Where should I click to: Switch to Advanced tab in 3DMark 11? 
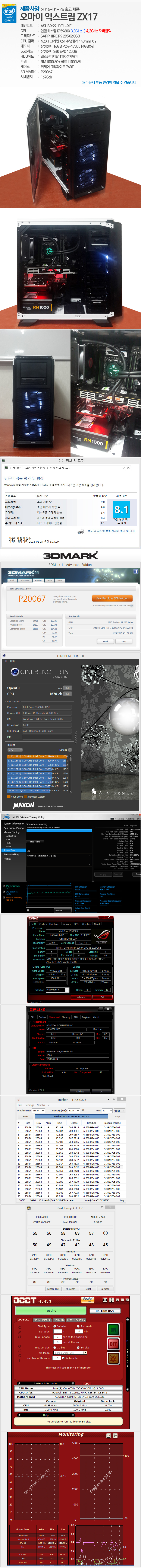click(25, 581)
